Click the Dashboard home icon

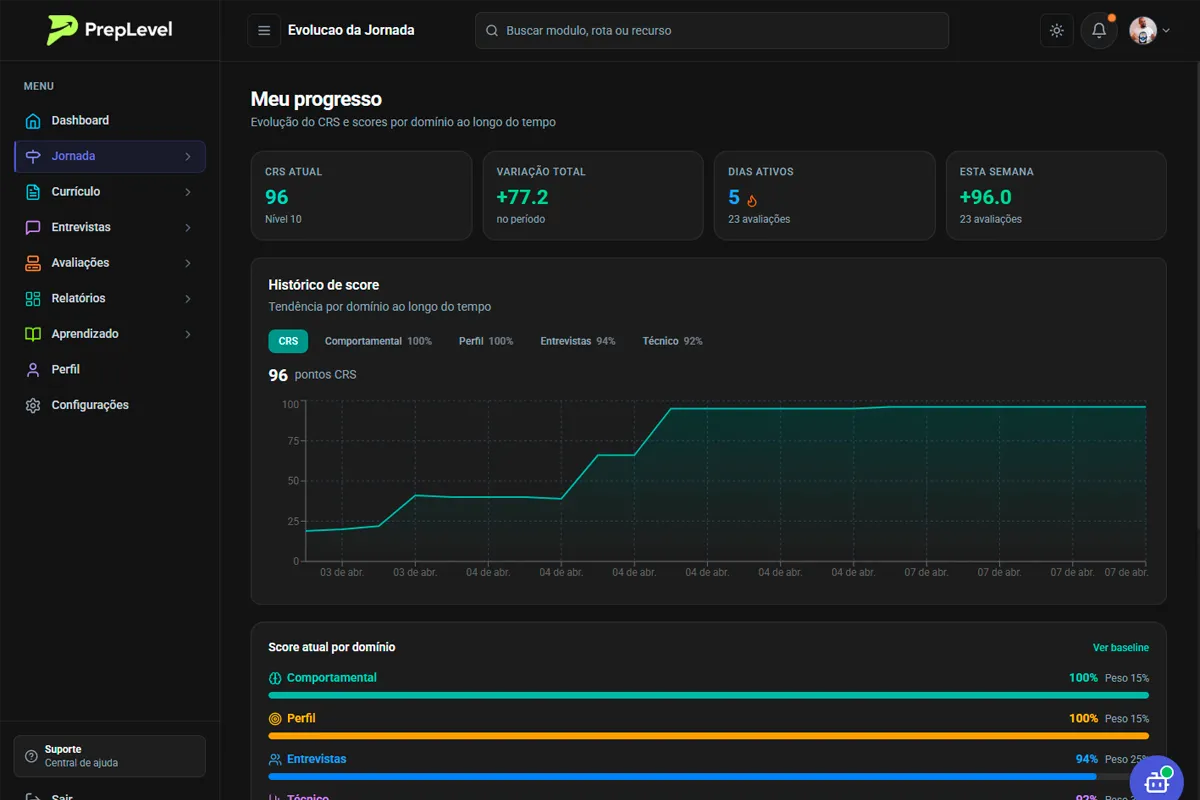(x=33, y=121)
